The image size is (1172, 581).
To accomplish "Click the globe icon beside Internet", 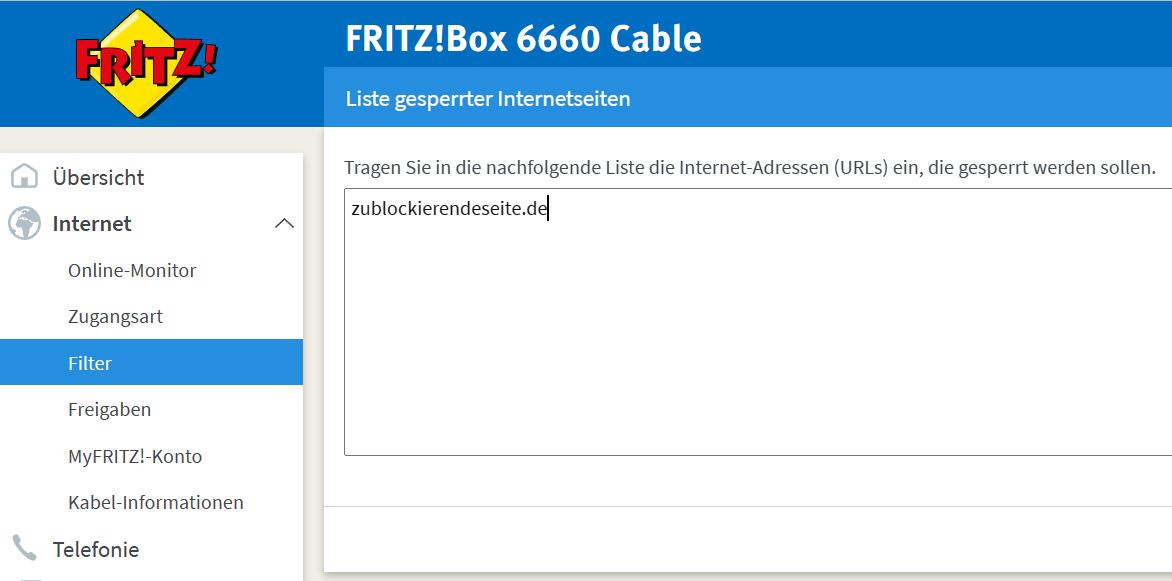I will coord(24,224).
